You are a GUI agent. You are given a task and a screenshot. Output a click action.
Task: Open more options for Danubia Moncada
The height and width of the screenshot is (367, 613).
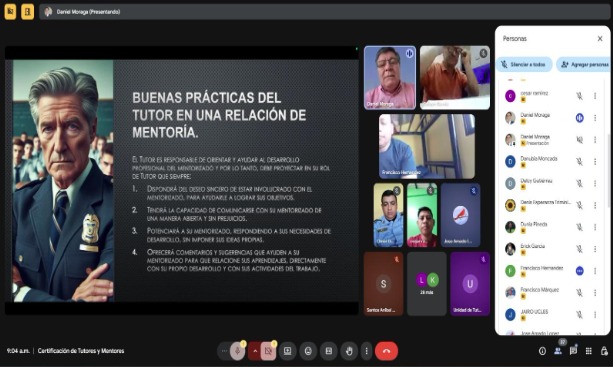tap(595, 161)
